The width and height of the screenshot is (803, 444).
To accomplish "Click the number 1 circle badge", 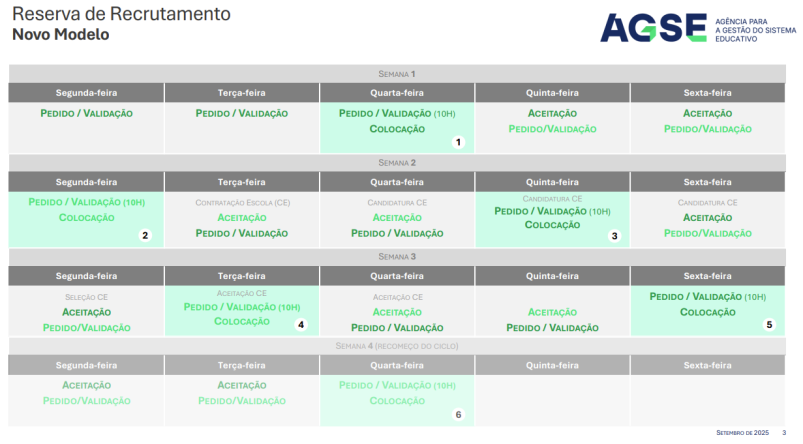I will click(x=458, y=142).
